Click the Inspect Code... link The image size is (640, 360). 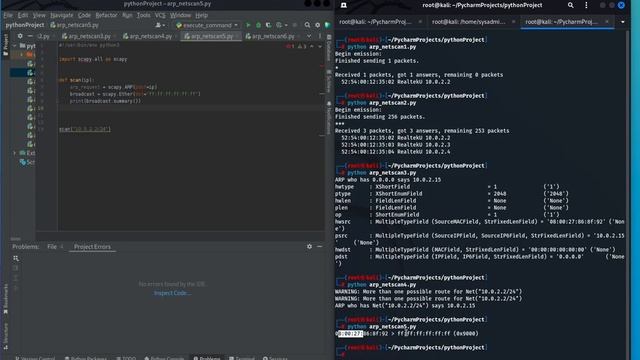click(172, 293)
